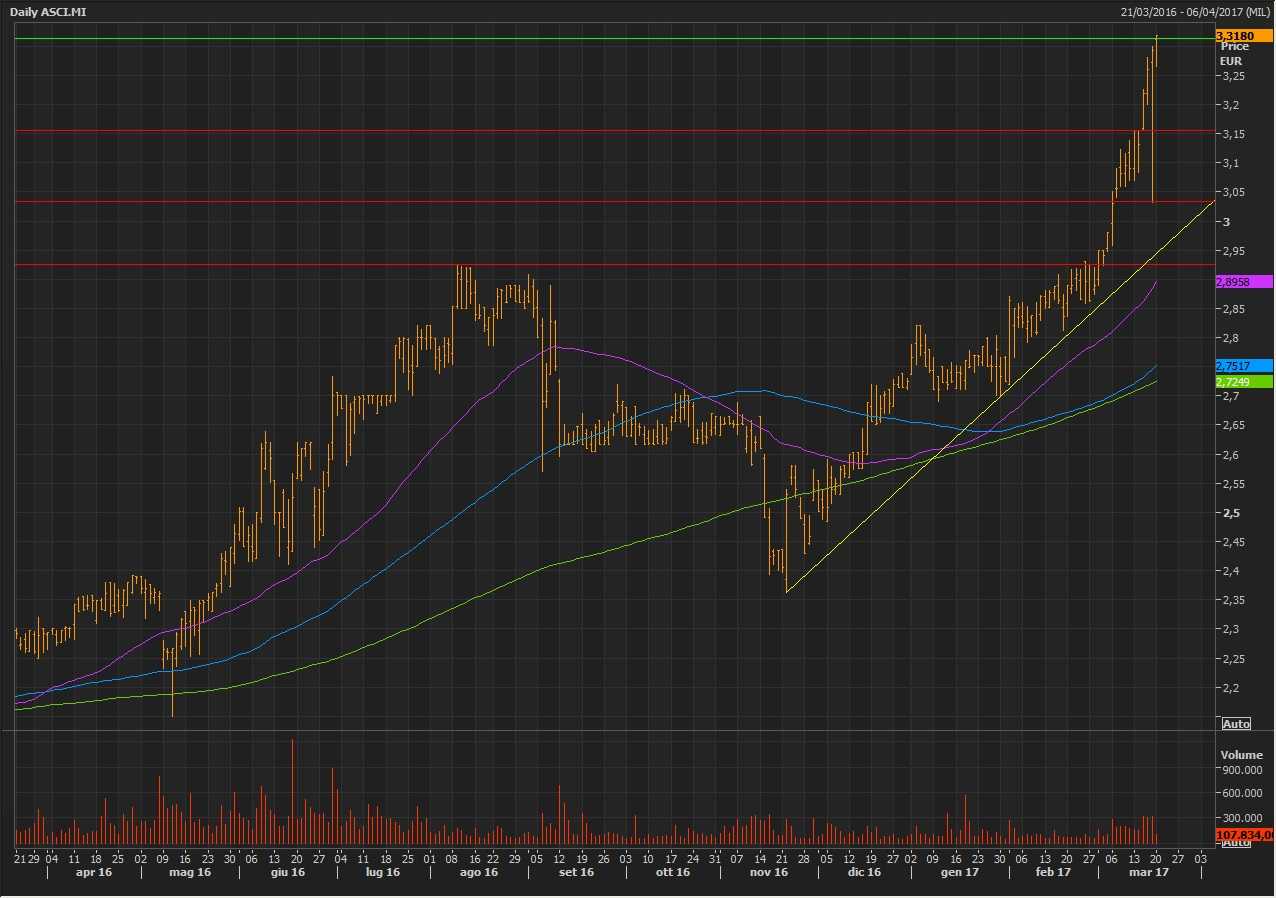This screenshot has width=1276, height=898.
Task: Click the Daily ASCI.MI chart title
Action: click(48, 12)
